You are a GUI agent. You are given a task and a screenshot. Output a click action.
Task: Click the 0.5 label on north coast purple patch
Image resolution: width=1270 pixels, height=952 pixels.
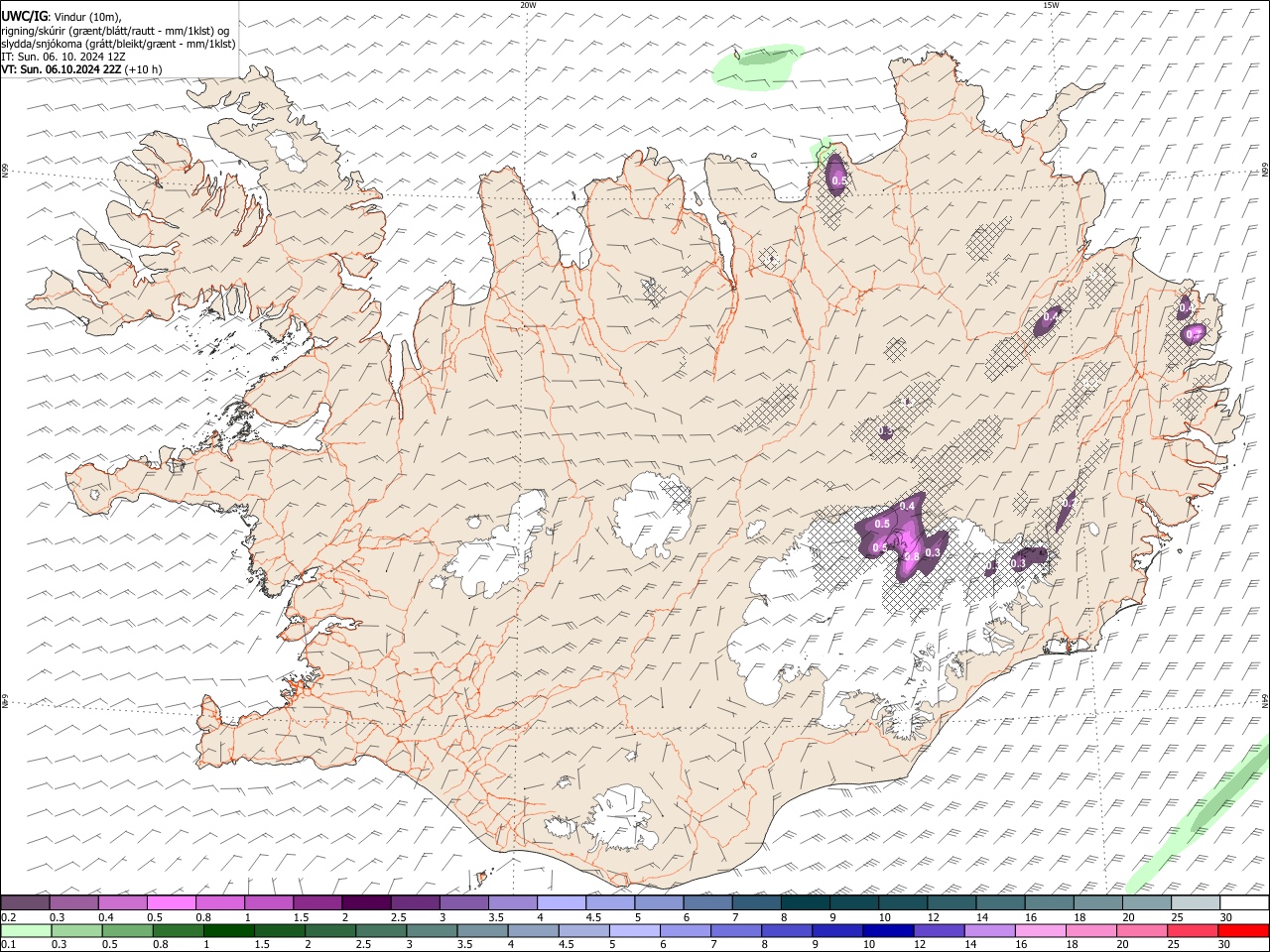[839, 180]
